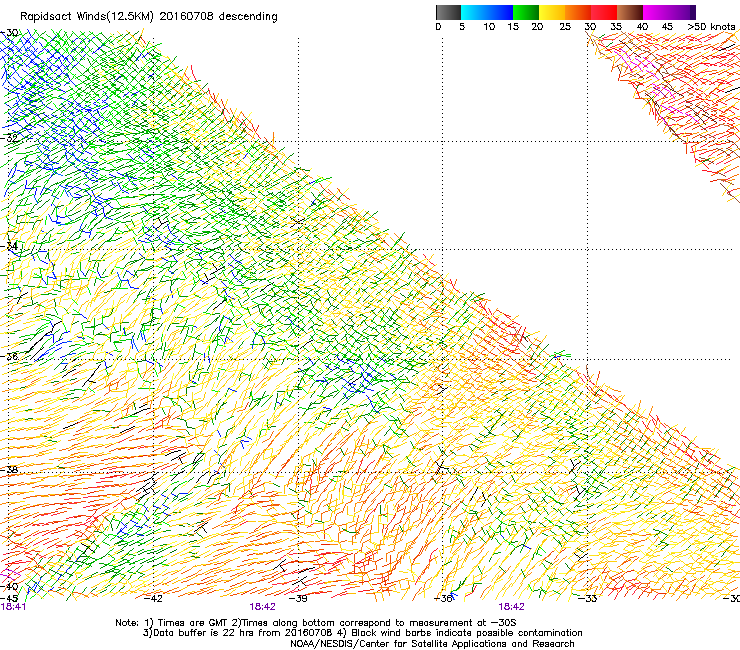
Task: Click the "Data buffer is 22 hrs" note line
Action: (x=362, y=633)
